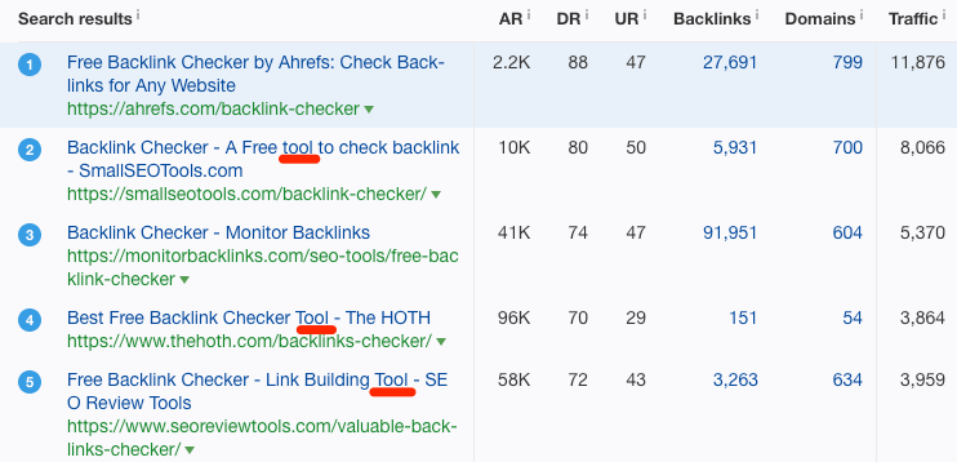Open the 91,951 backlinks count
The image size is (957, 462).
click(x=730, y=233)
